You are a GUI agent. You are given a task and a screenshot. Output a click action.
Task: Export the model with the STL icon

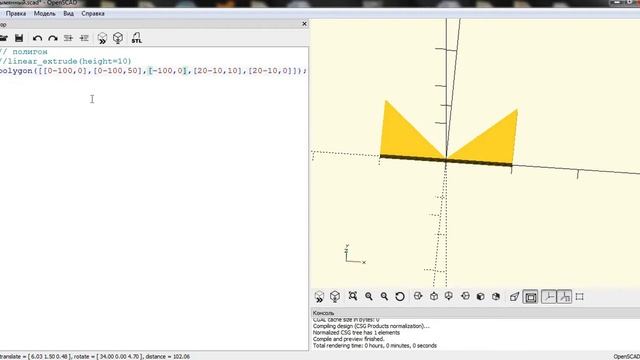[x=137, y=38]
